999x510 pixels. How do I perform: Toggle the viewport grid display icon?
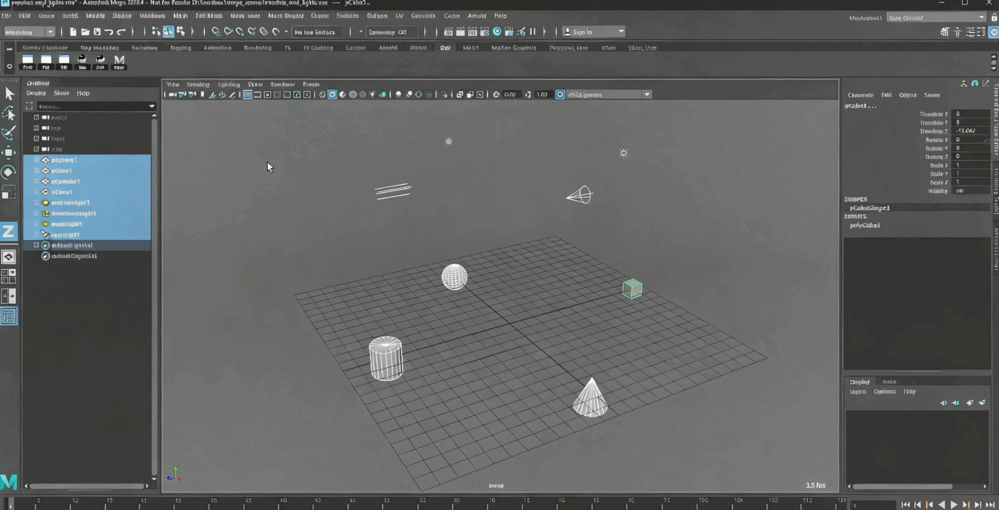[247, 95]
